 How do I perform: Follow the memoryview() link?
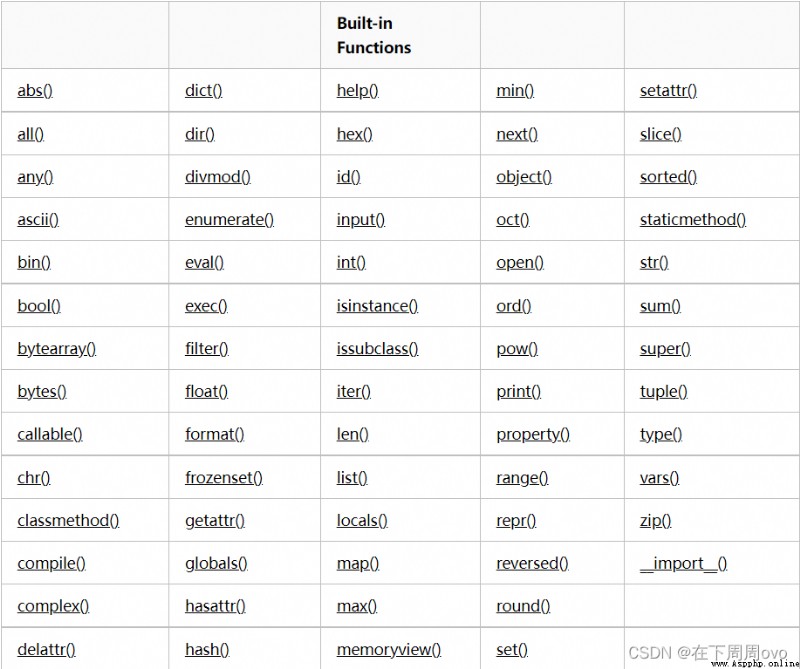(x=389, y=650)
